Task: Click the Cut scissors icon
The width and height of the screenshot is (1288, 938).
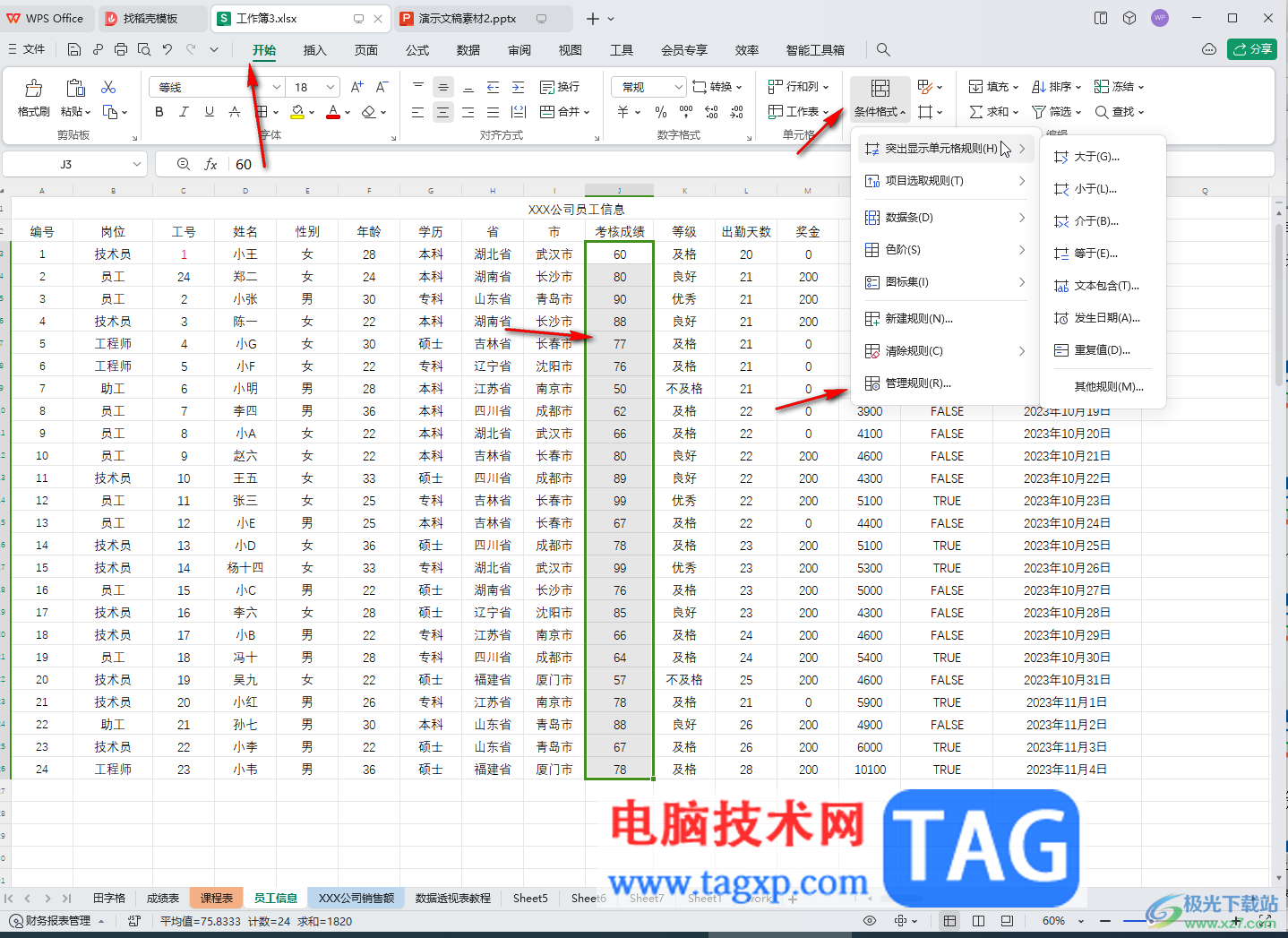Action: (x=108, y=87)
